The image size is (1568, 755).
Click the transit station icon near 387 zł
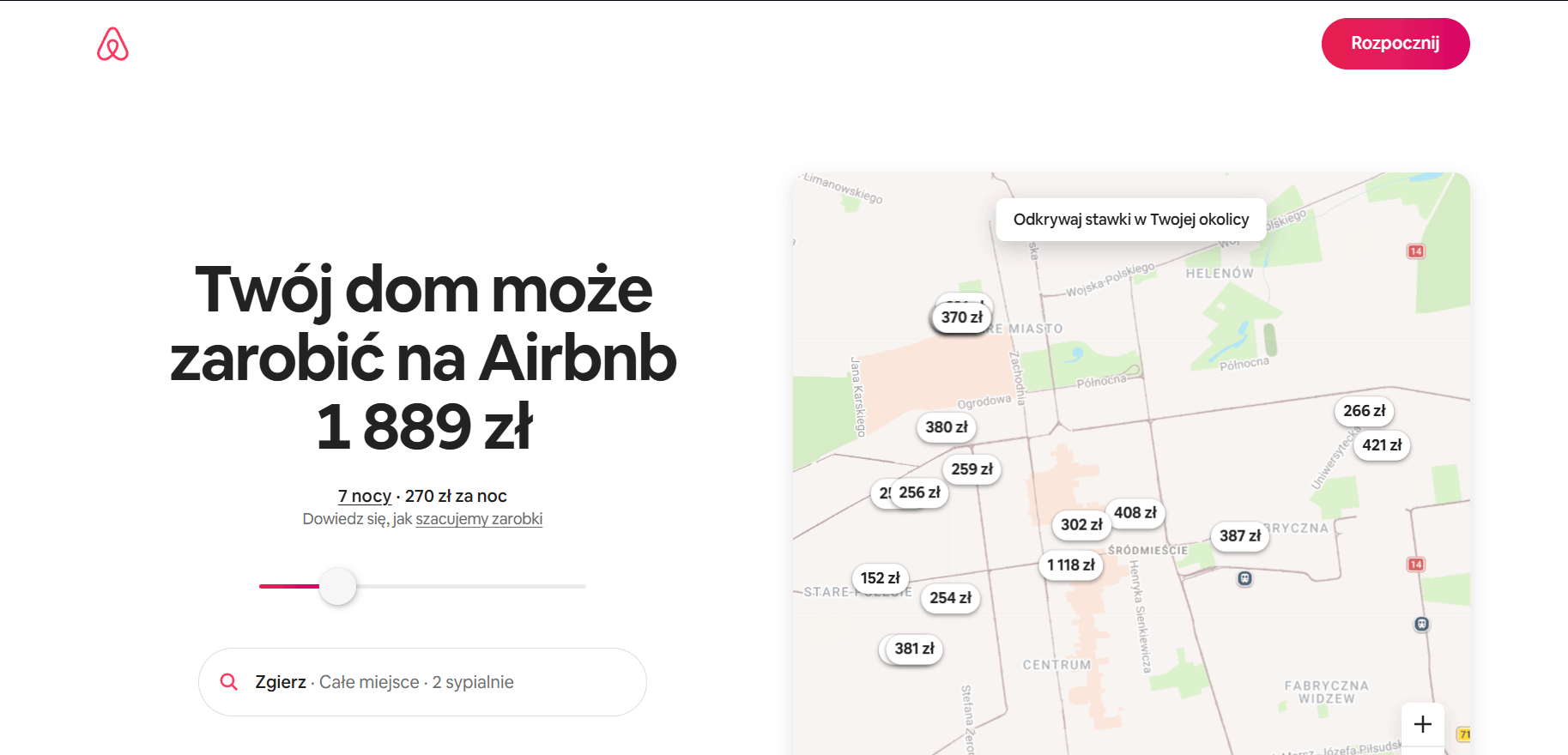coord(1244,579)
